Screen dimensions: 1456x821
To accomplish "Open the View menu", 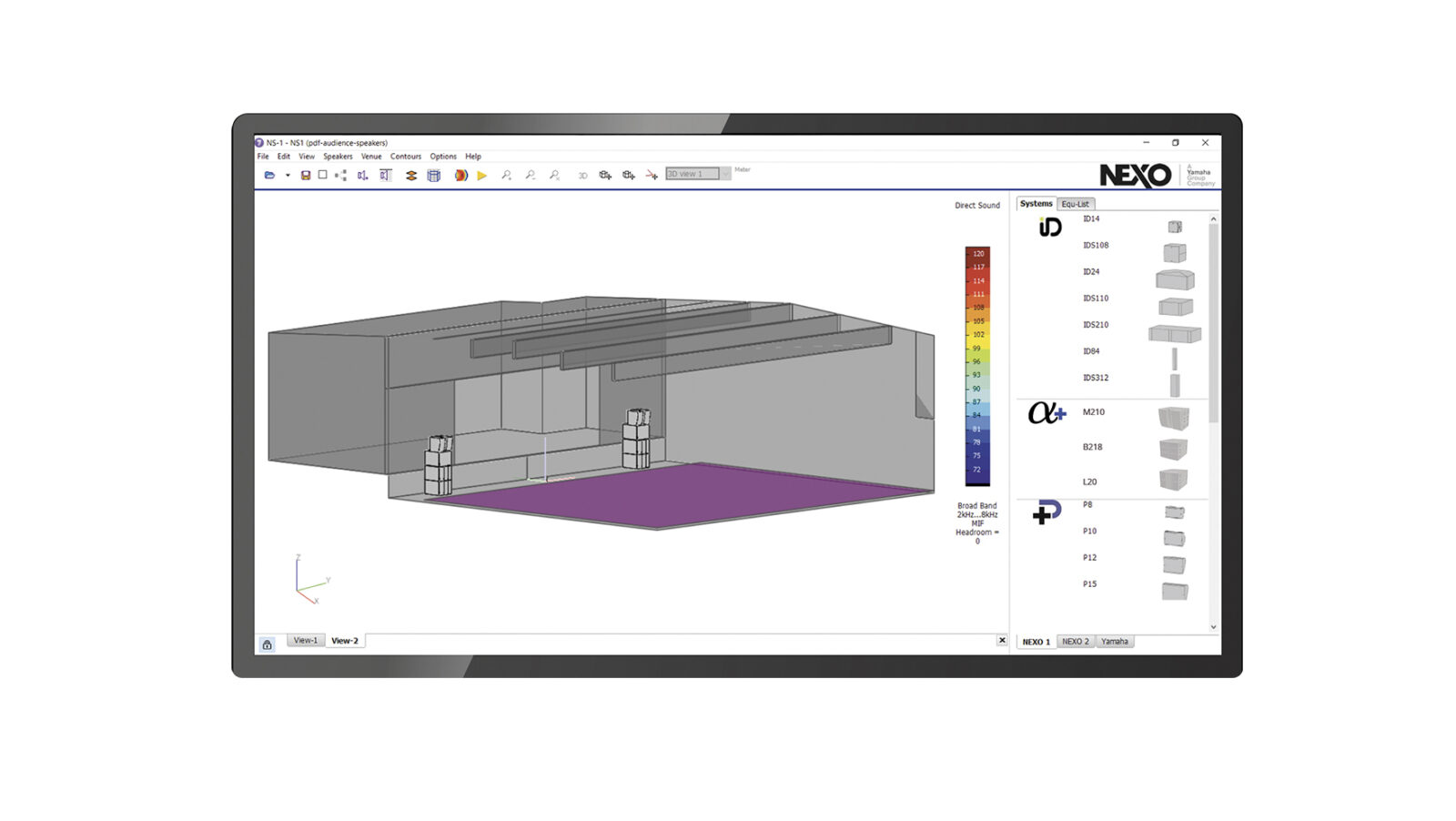I will point(307,157).
